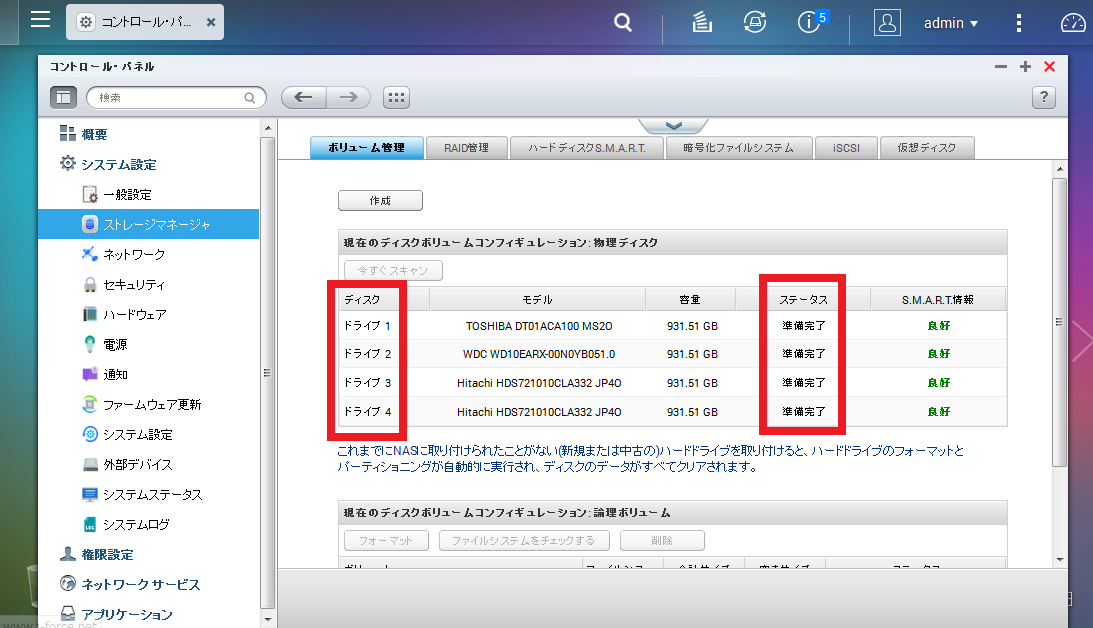Open the help question mark button
The width and height of the screenshot is (1093, 628).
coord(1044,98)
